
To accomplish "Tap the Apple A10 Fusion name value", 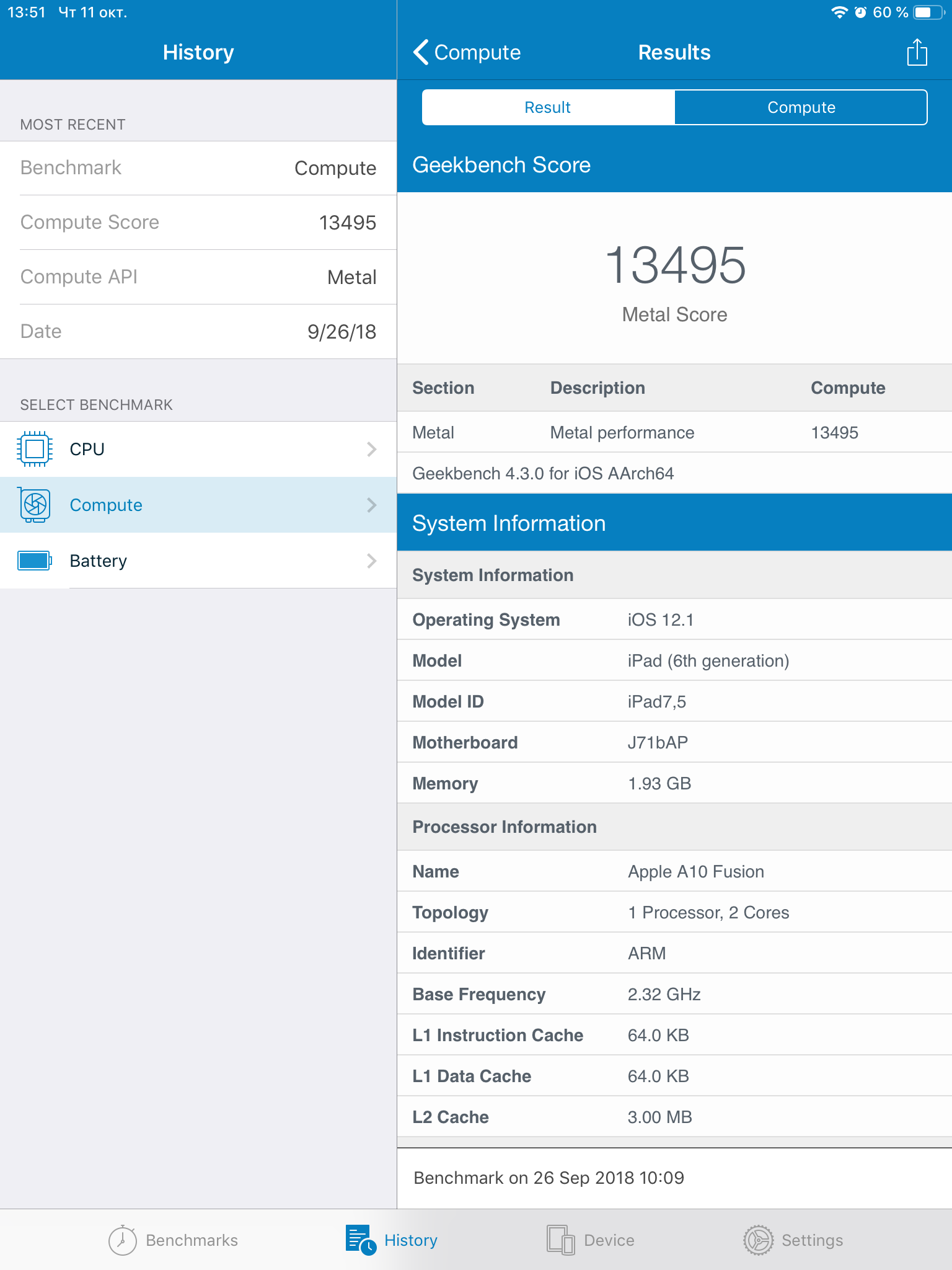I will 696,872.
